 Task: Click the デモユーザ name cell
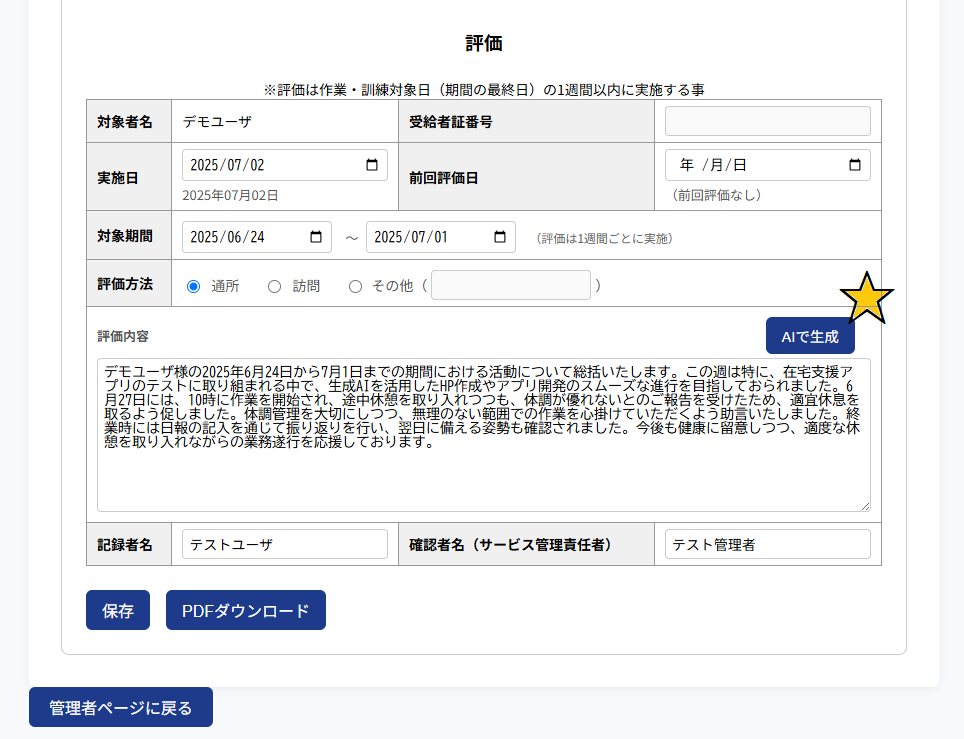click(x=285, y=122)
